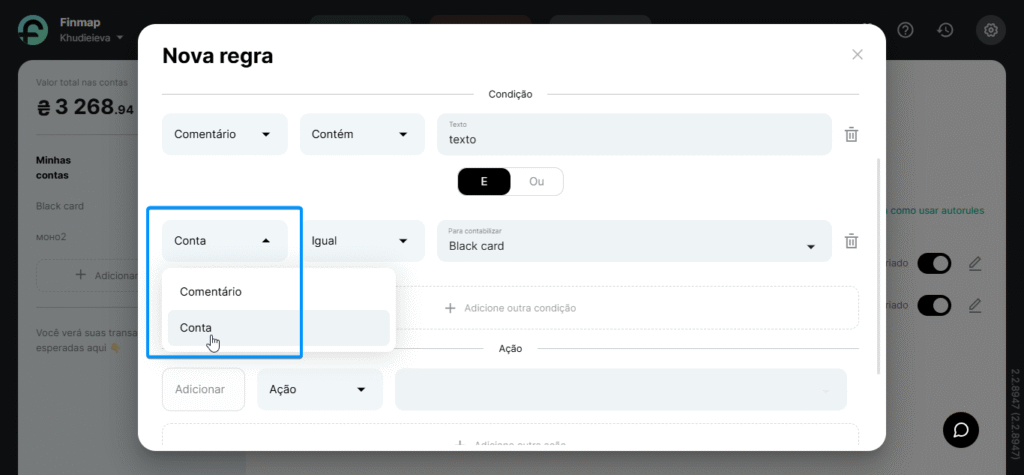This screenshot has width=1024, height=475.
Task: Switch the logic operator to 'Ou'
Action: tap(537, 182)
